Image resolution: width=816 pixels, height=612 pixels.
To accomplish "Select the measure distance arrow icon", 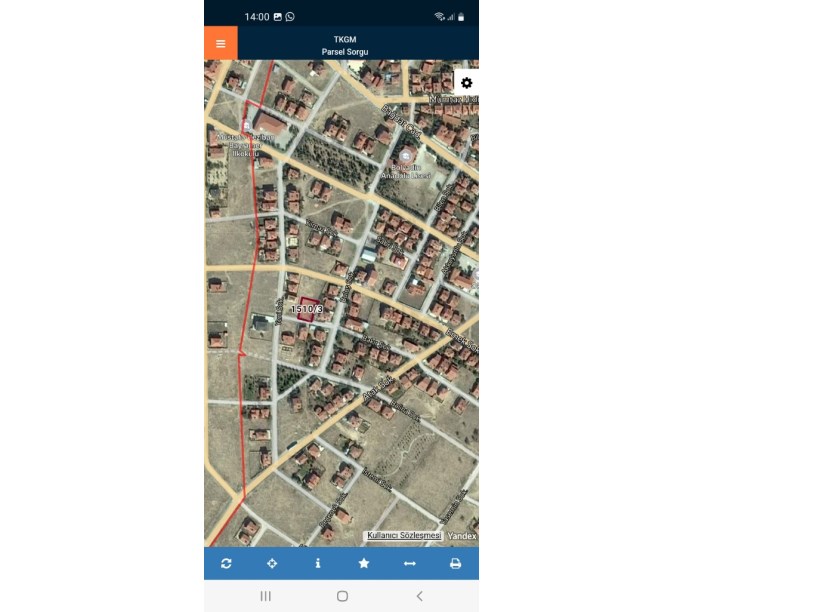I will (x=410, y=563).
